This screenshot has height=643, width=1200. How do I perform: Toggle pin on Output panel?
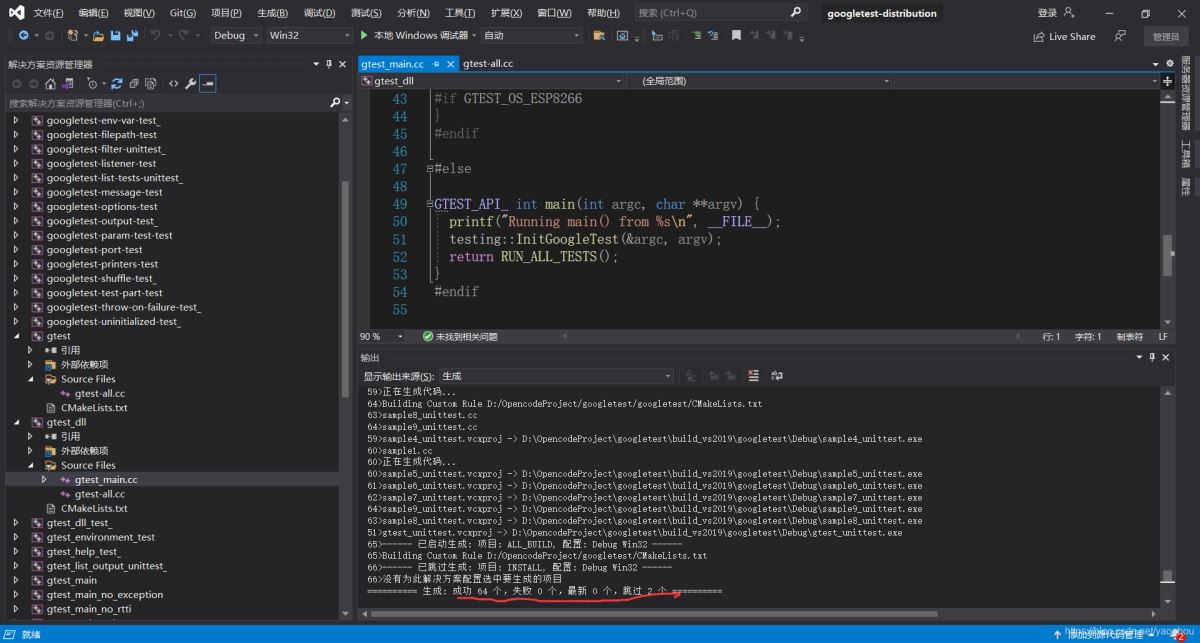tap(1152, 357)
